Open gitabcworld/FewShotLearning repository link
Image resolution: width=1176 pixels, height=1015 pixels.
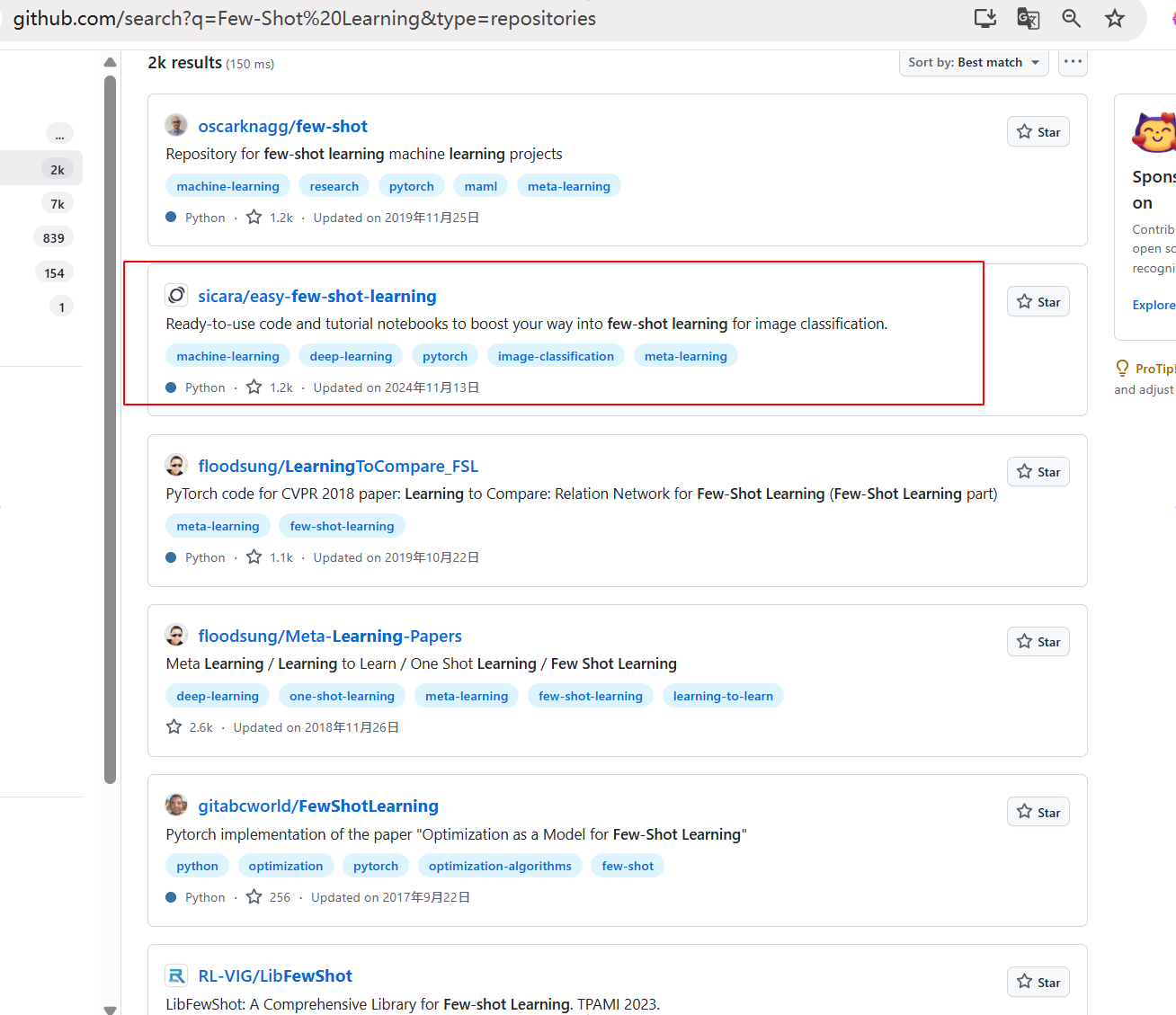click(318, 806)
